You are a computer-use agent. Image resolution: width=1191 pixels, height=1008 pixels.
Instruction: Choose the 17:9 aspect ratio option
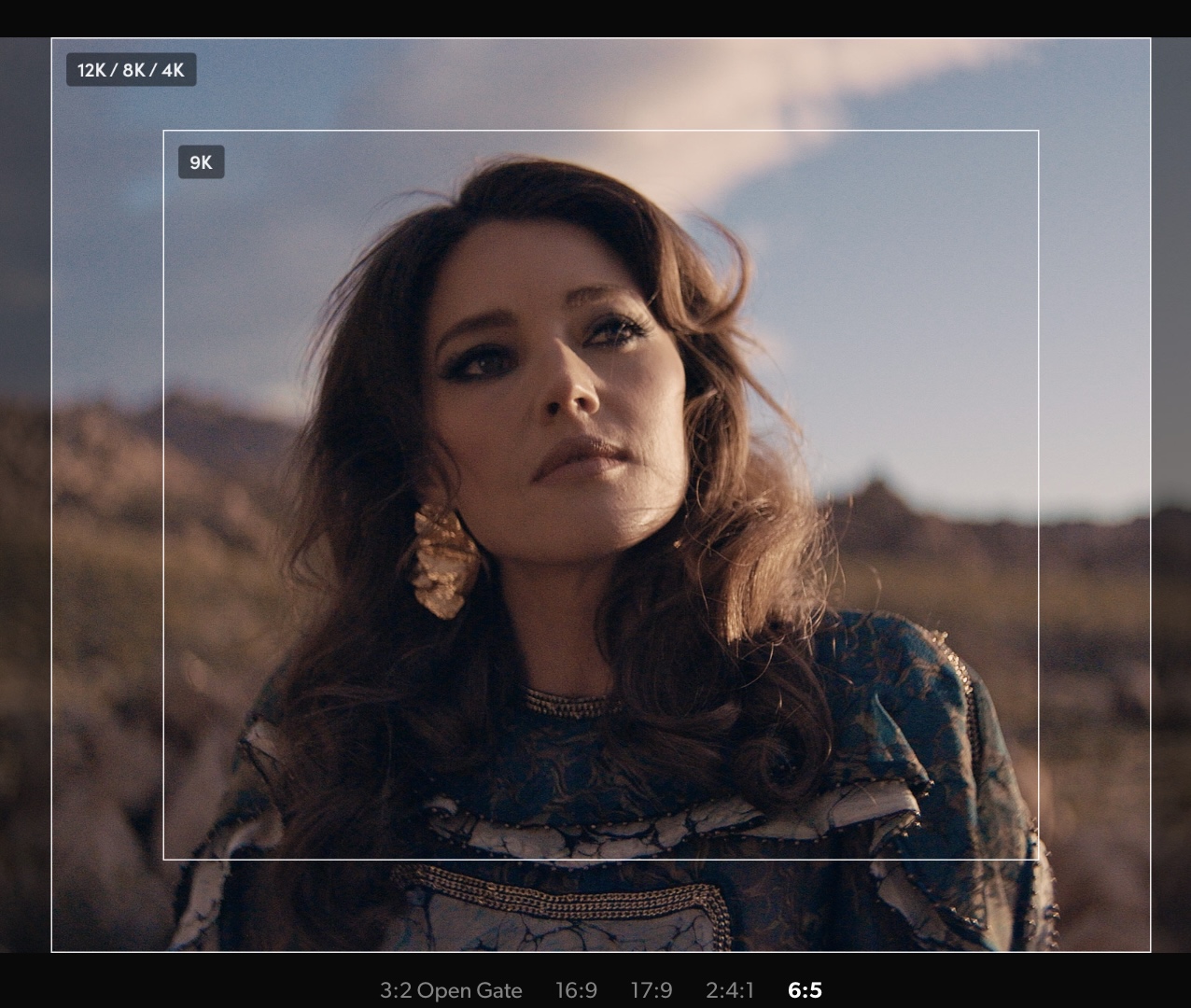coord(651,990)
